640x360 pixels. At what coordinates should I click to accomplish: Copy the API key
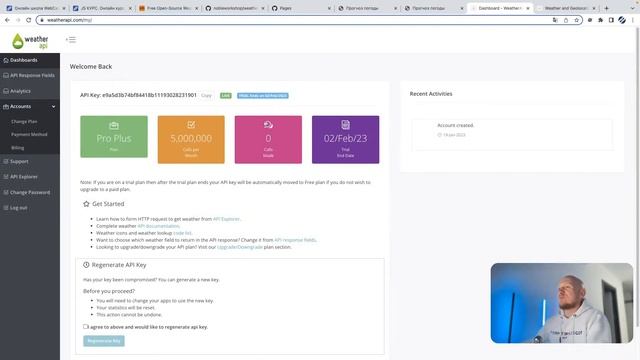[x=207, y=96]
